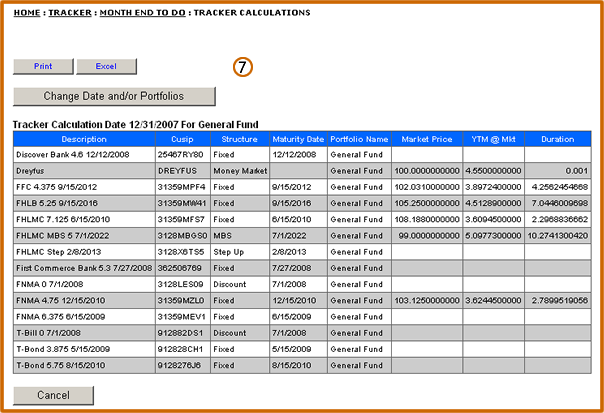Click duration value 10.2741300420
Viewport: 604px width, 413px height.
pos(558,235)
